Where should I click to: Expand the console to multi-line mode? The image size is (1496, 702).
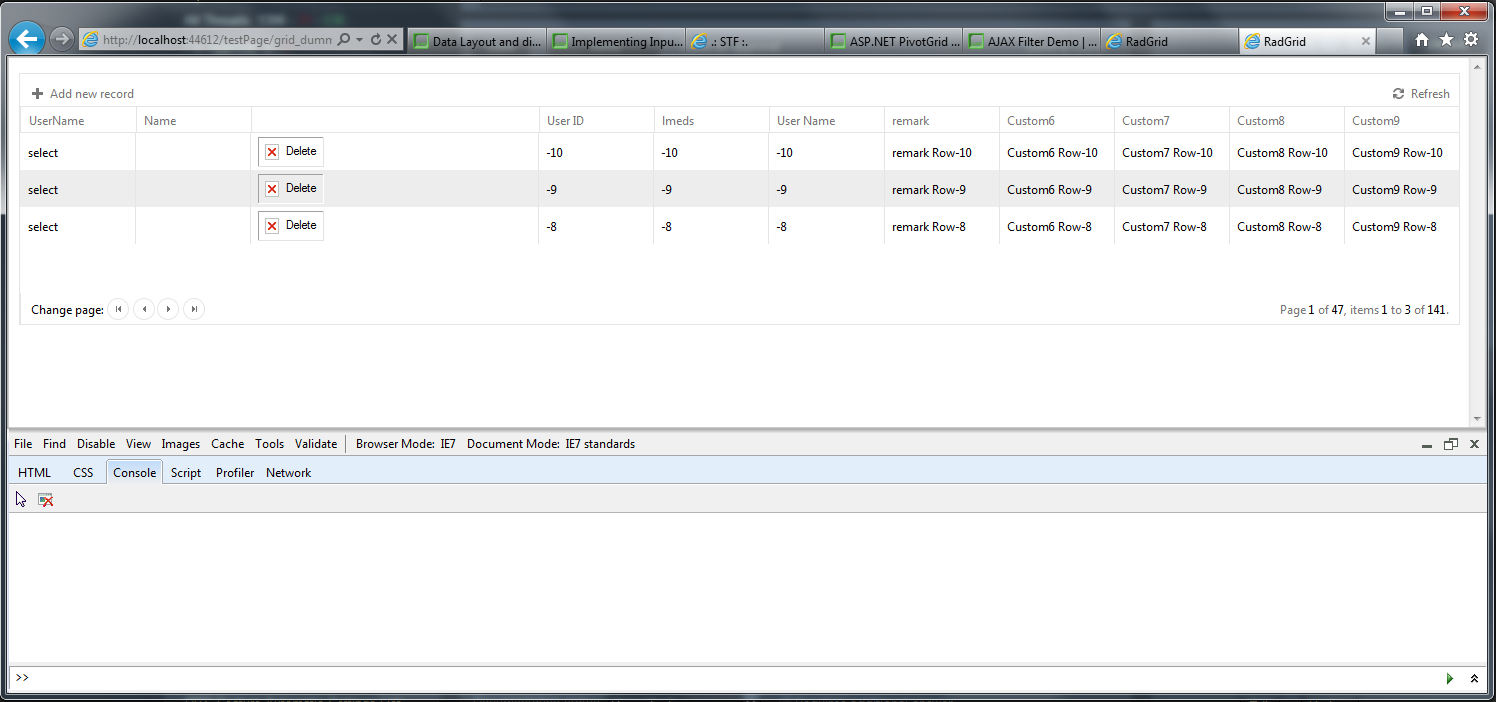tap(1474, 678)
